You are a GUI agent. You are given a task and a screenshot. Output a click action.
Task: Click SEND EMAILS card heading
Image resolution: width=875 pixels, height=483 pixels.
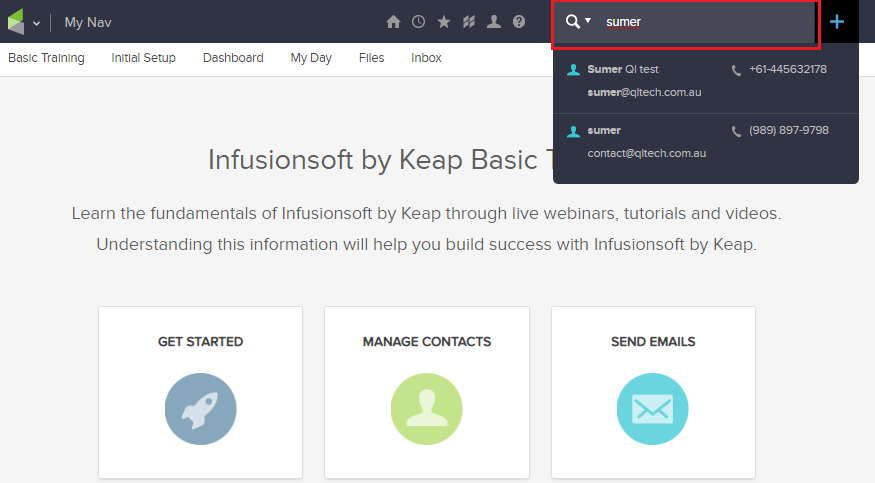(x=653, y=342)
